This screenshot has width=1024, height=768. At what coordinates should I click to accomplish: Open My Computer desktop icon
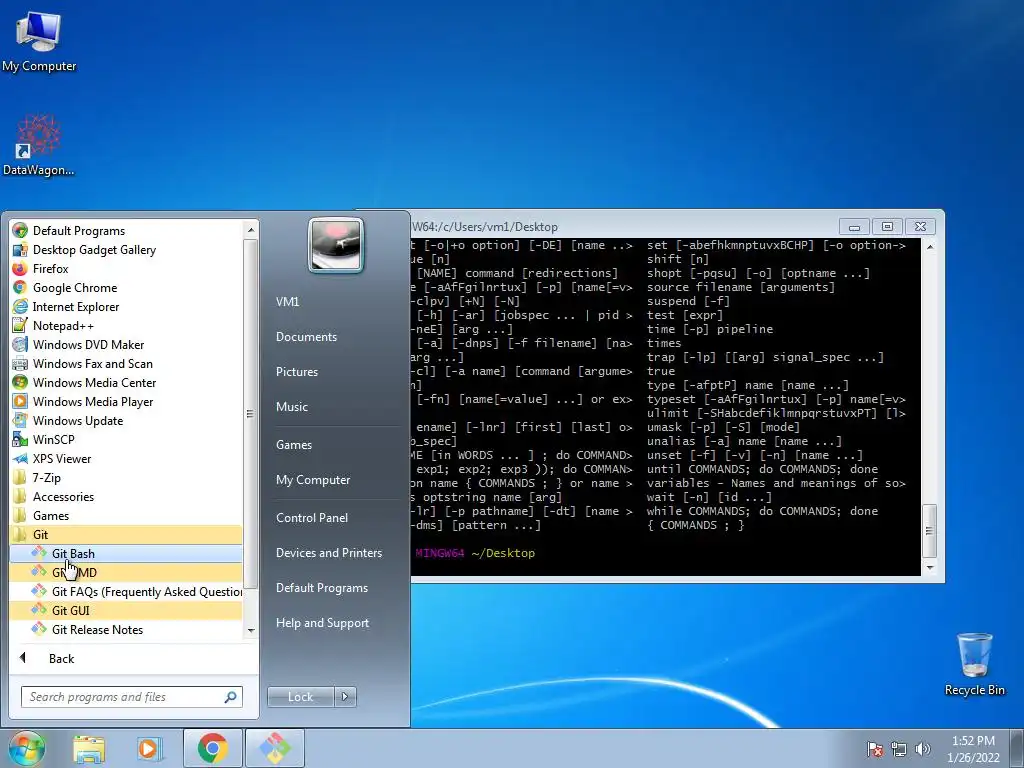(39, 42)
